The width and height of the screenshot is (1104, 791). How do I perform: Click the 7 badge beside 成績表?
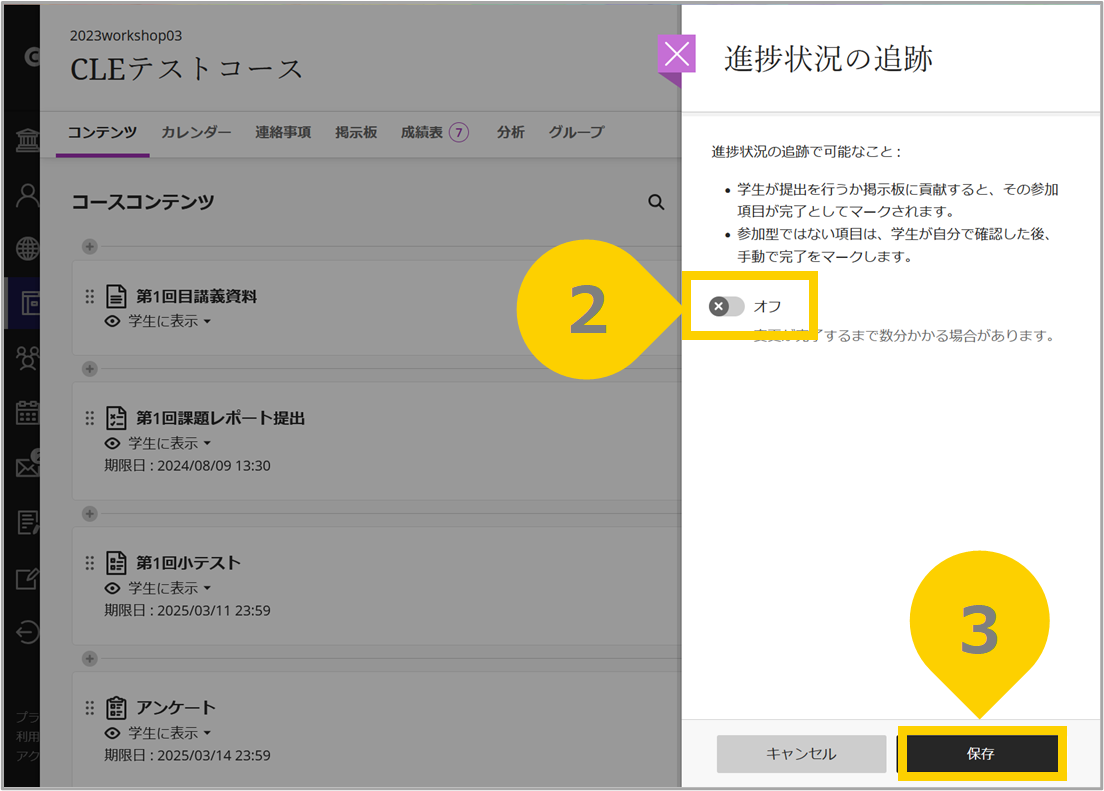click(459, 132)
